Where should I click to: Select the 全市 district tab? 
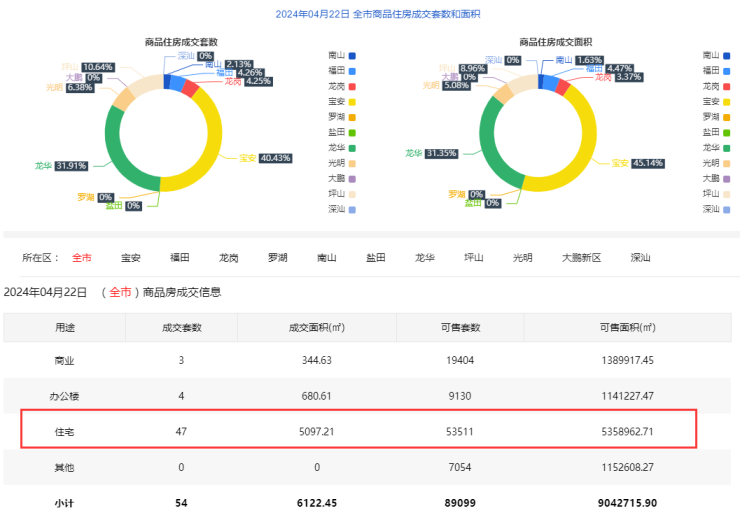(x=82, y=257)
